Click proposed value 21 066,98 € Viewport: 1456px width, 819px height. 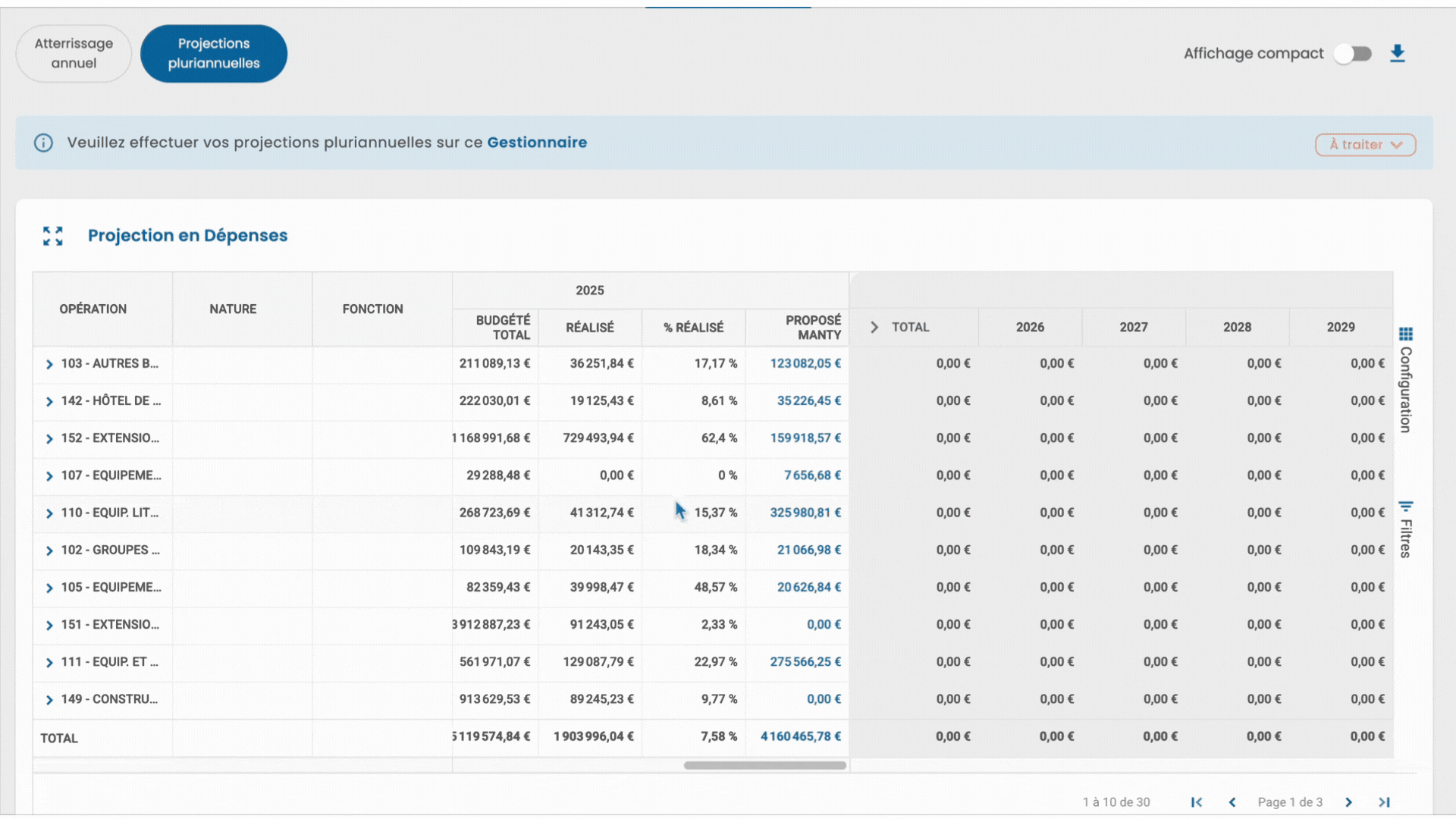809,550
